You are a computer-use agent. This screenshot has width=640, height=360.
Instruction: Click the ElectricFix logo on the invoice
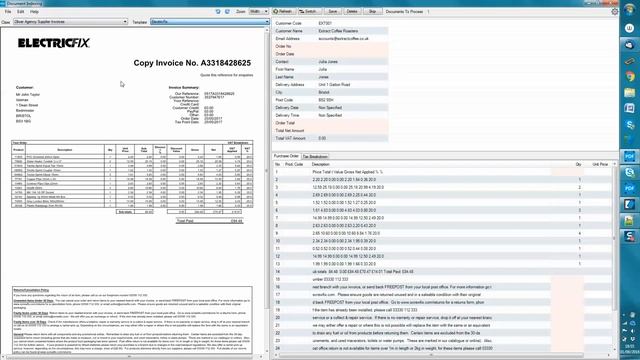(53, 43)
